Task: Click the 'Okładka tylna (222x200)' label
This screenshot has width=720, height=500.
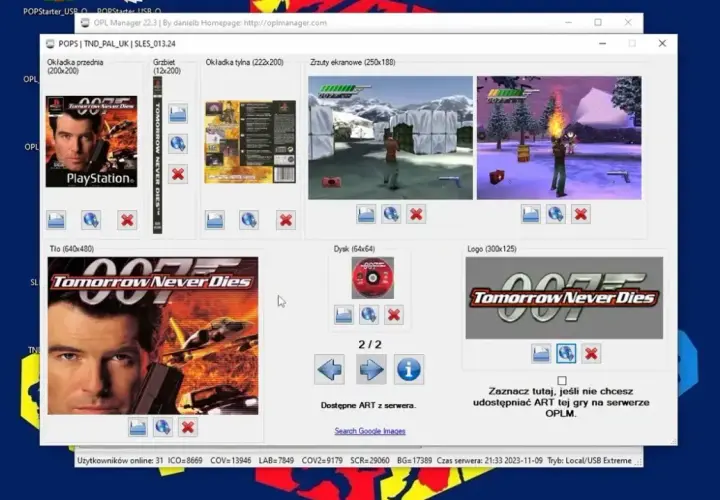Action: [245, 62]
